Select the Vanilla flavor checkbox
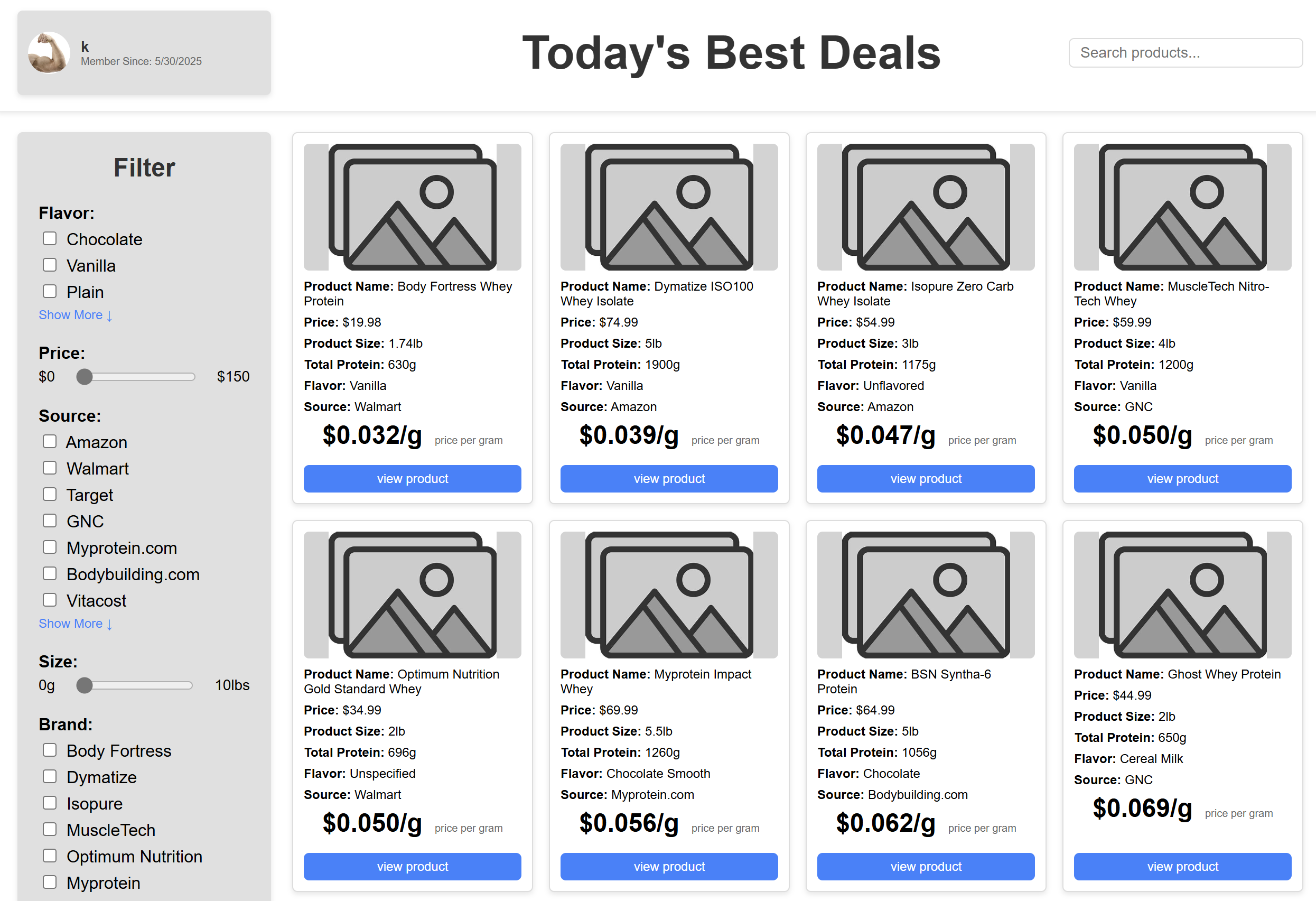The width and height of the screenshot is (1316, 901). [50, 265]
